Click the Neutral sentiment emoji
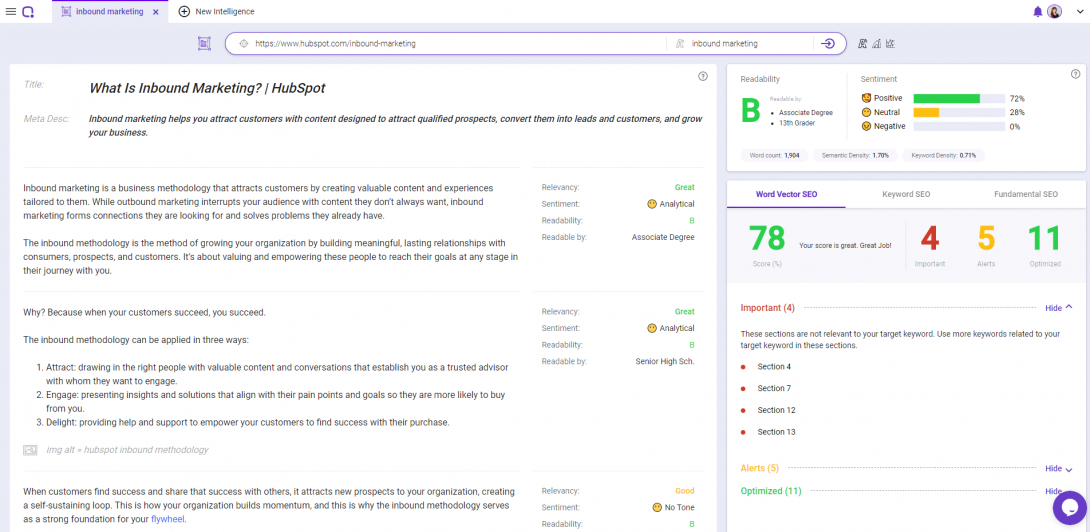 (866, 112)
